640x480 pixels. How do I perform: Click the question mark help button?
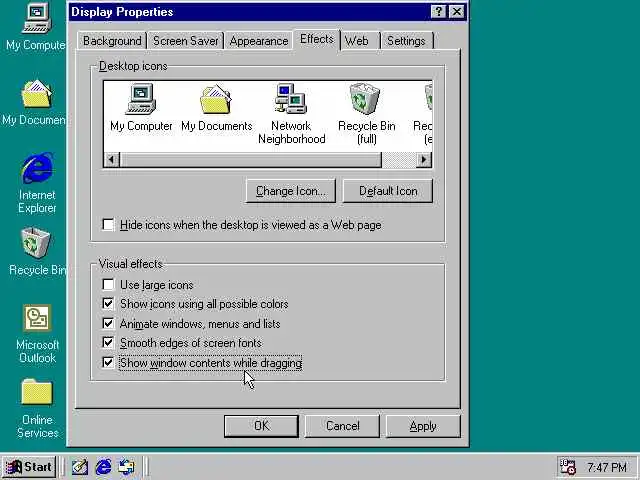(x=438, y=11)
